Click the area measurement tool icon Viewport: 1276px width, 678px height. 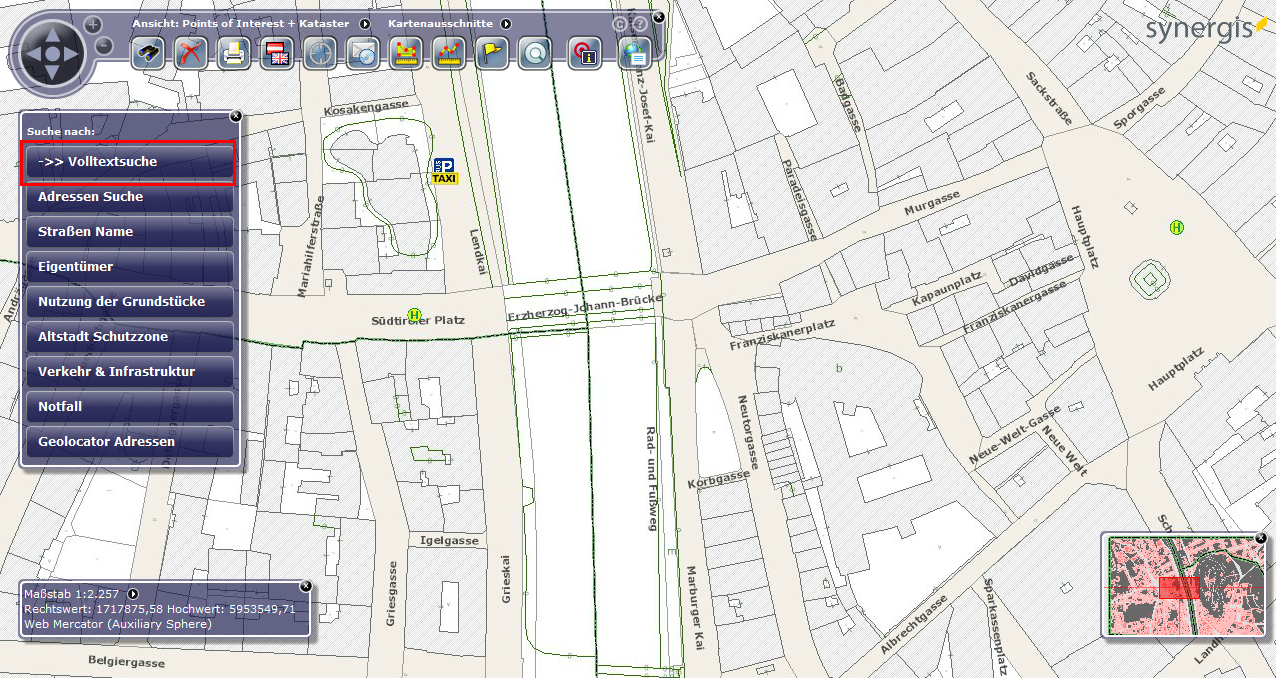(x=405, y=53)
